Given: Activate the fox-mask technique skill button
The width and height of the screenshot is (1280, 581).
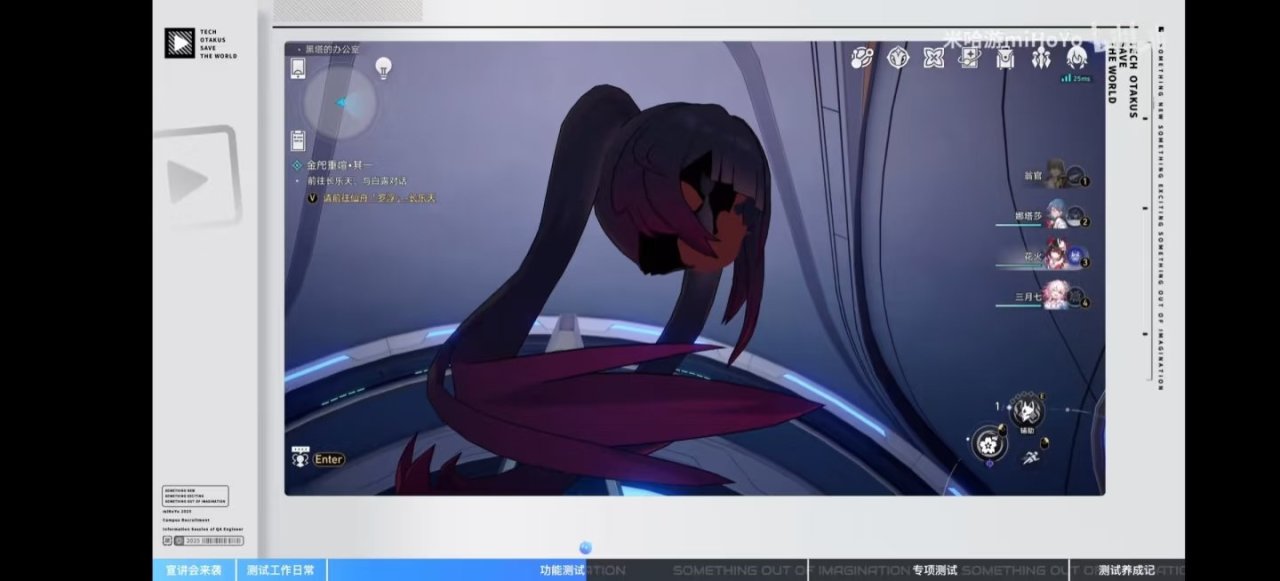Looking at the screenshot, I should [1026, 409].
